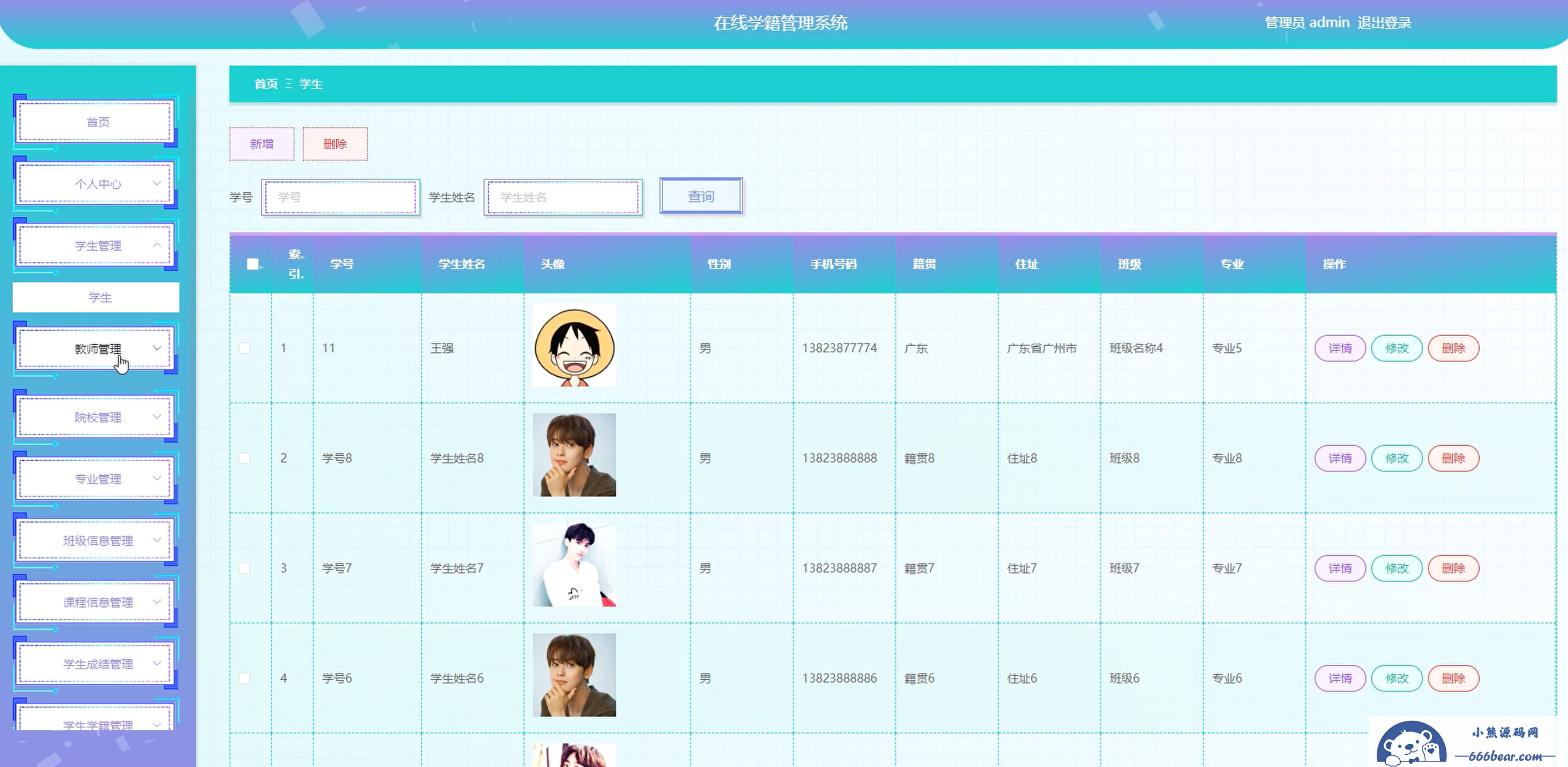This screenshot has height=767, width=1568.
Task: Expand 教师管理 menu chevron
Action: click(157, 348)
